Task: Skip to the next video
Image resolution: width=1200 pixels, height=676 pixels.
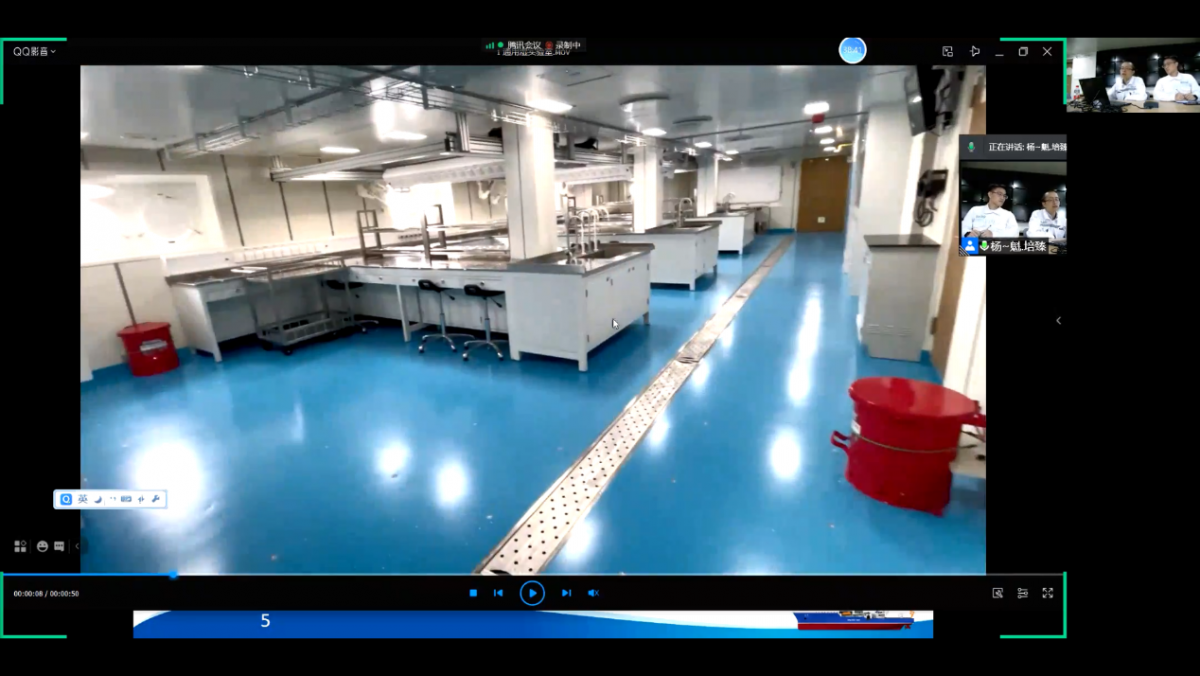Action: point(566,593)
